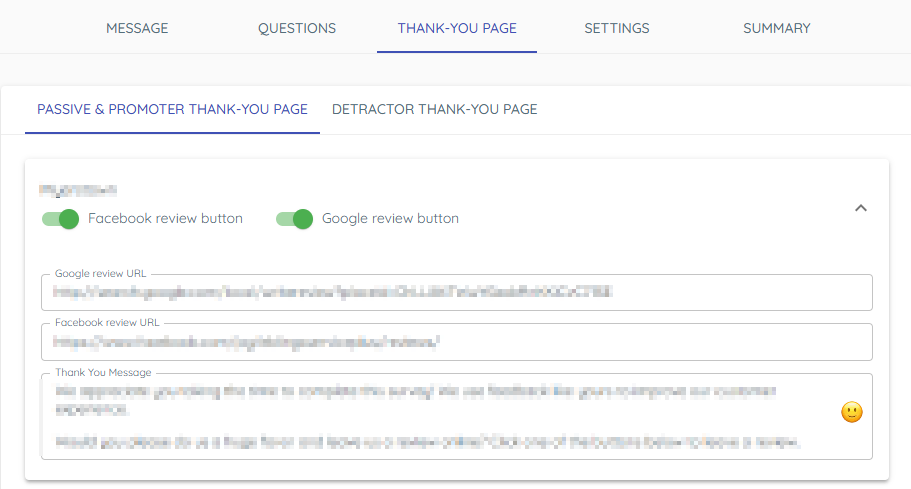
Task: Open the emoji picker smiley icon
Action: (x=851, y=412)
